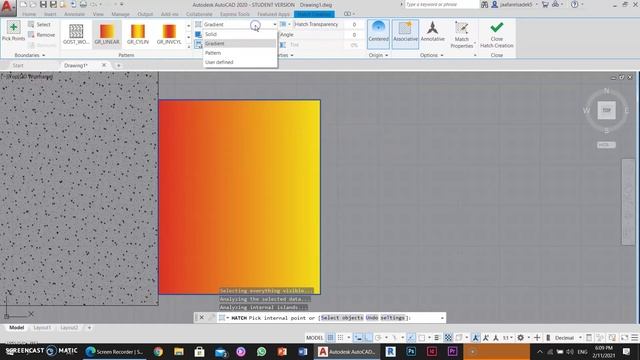Click the Remove boundary objects button

41,35
